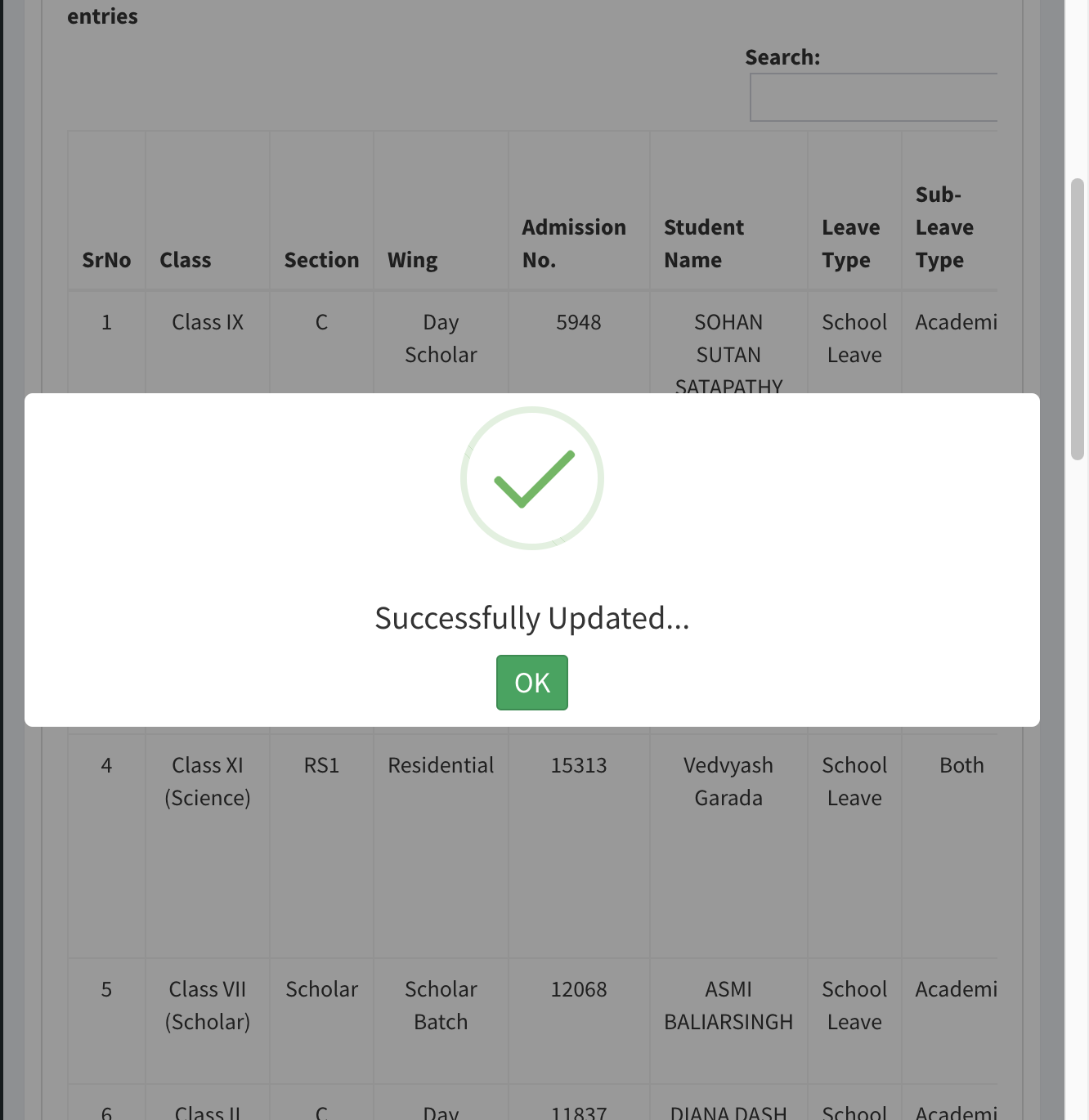Sort by the Class column header
This screenshot has height=1120, width=1089.
186,260
